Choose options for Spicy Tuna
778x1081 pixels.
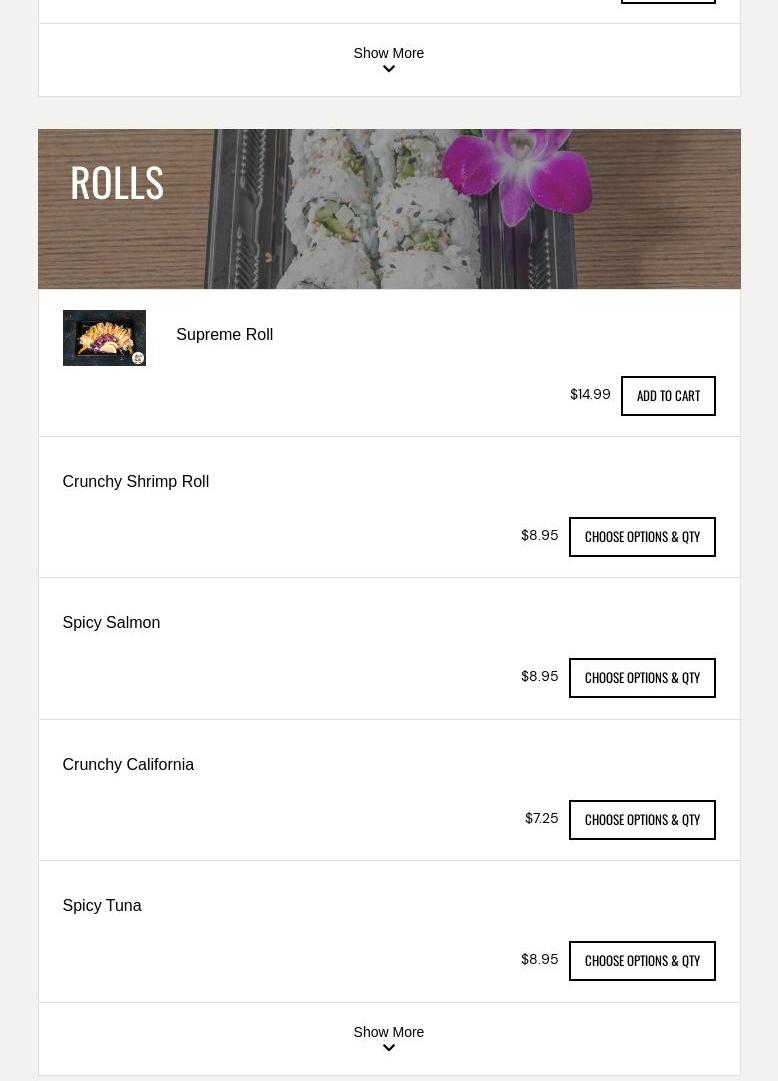(641, 961)
